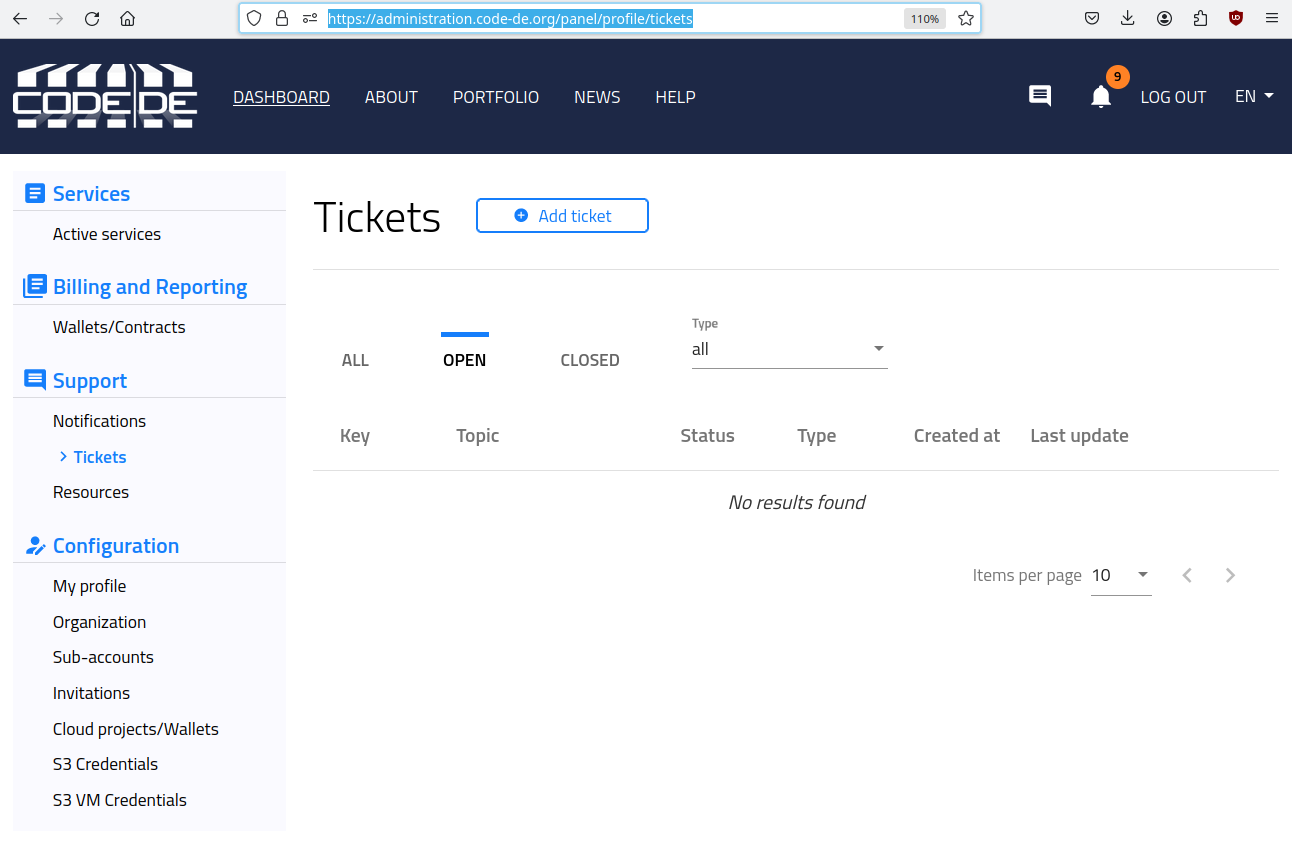Image resolution: width=1292 pixels, height=864 pixels.
Task: Open the Items per page dropdown
Action: point(1121,575)
